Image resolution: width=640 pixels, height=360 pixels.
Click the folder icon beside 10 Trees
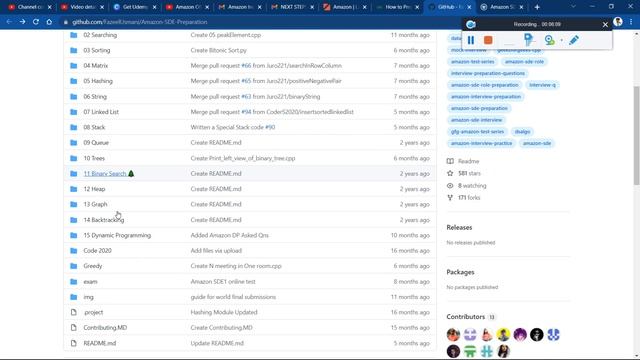(73, 158)
